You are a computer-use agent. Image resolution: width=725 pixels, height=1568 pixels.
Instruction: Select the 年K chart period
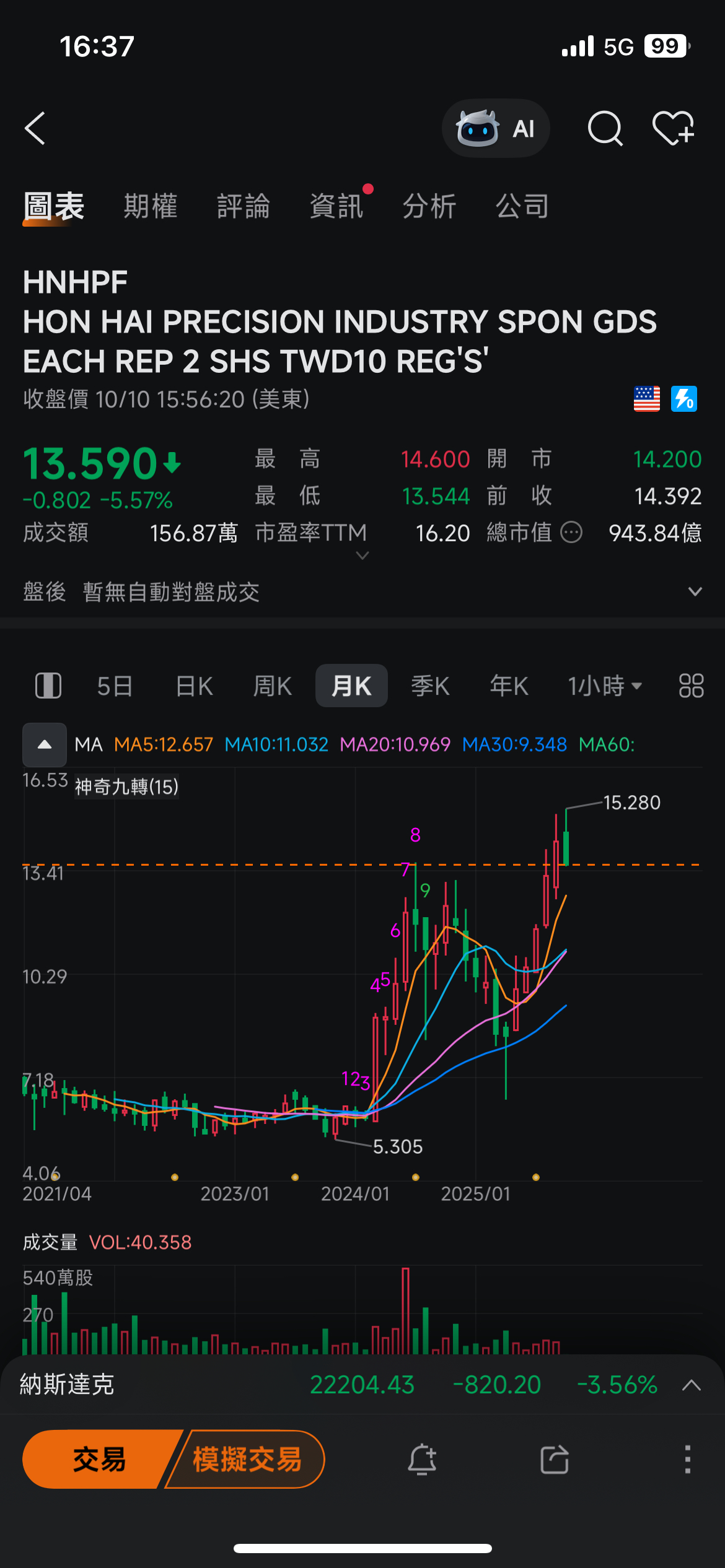pos(509,686)
